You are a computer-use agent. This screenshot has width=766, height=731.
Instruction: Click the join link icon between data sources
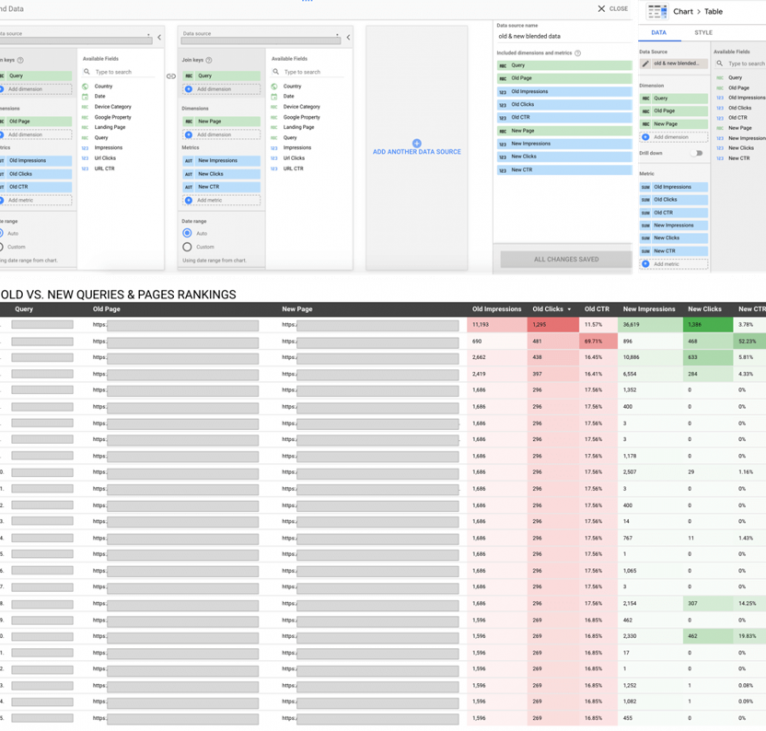171,76
